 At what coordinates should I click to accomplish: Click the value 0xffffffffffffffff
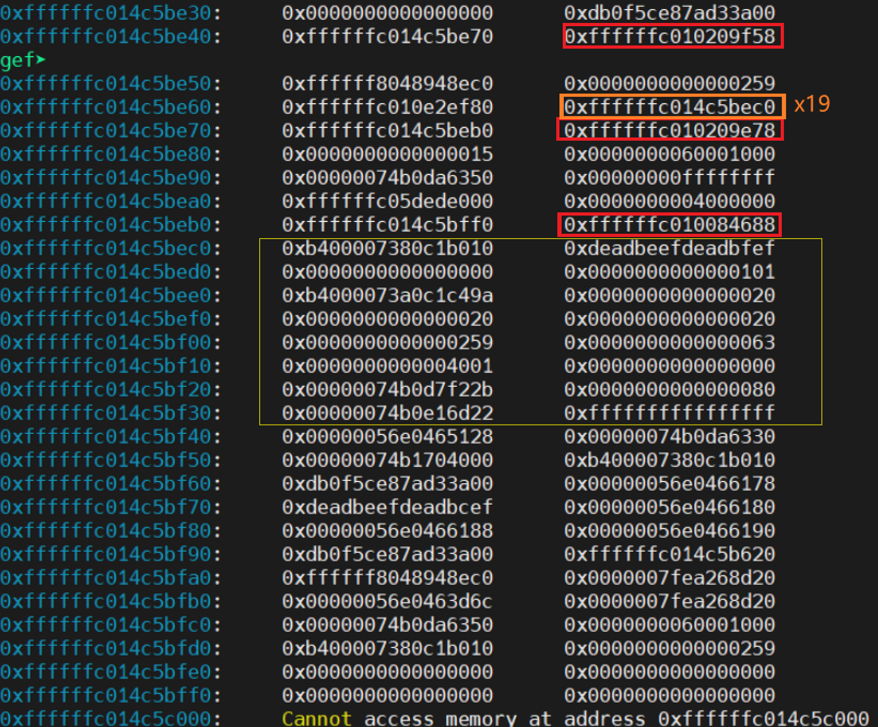pyautogui.click(x=670, y=412)
